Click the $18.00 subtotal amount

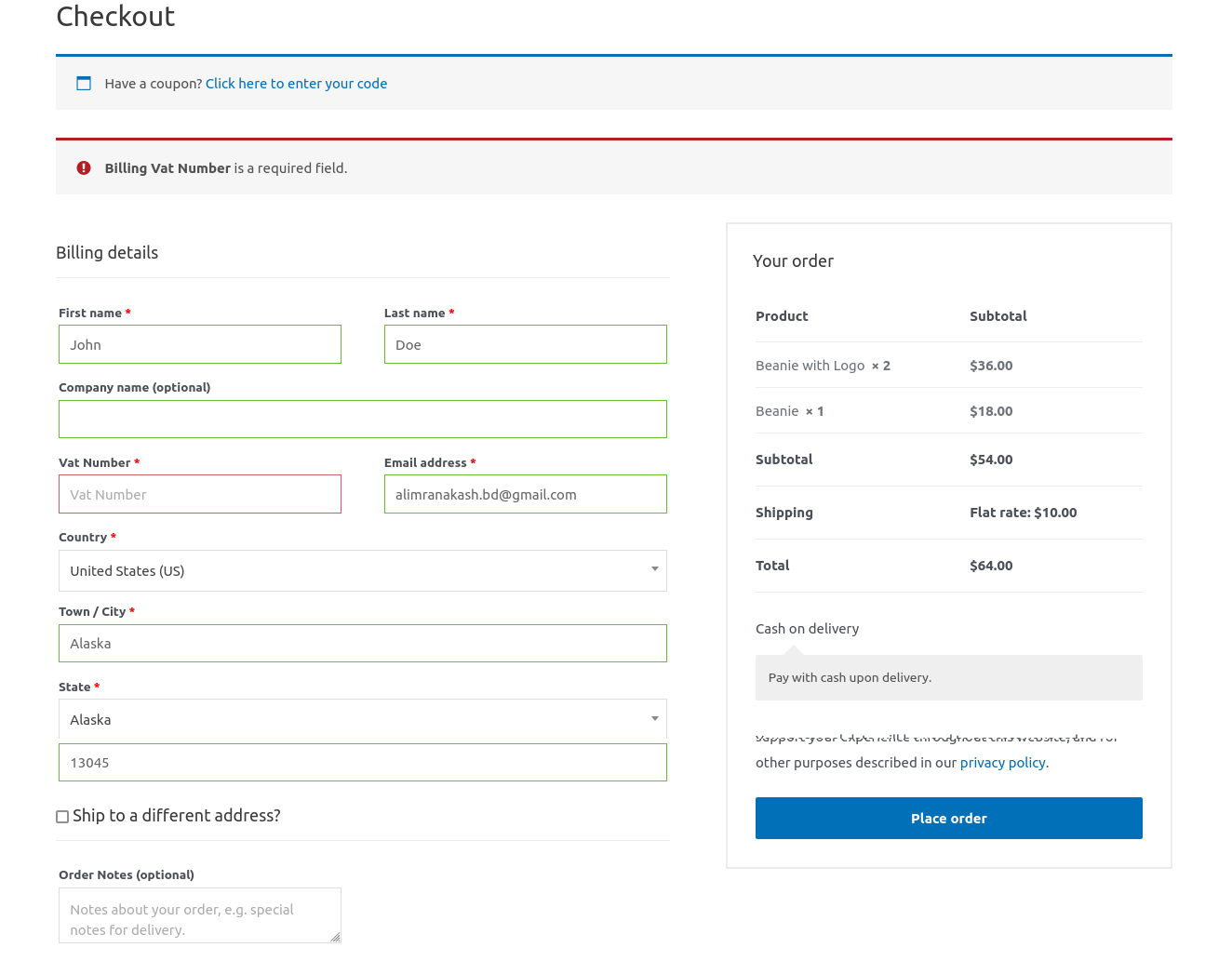(991, 411)
